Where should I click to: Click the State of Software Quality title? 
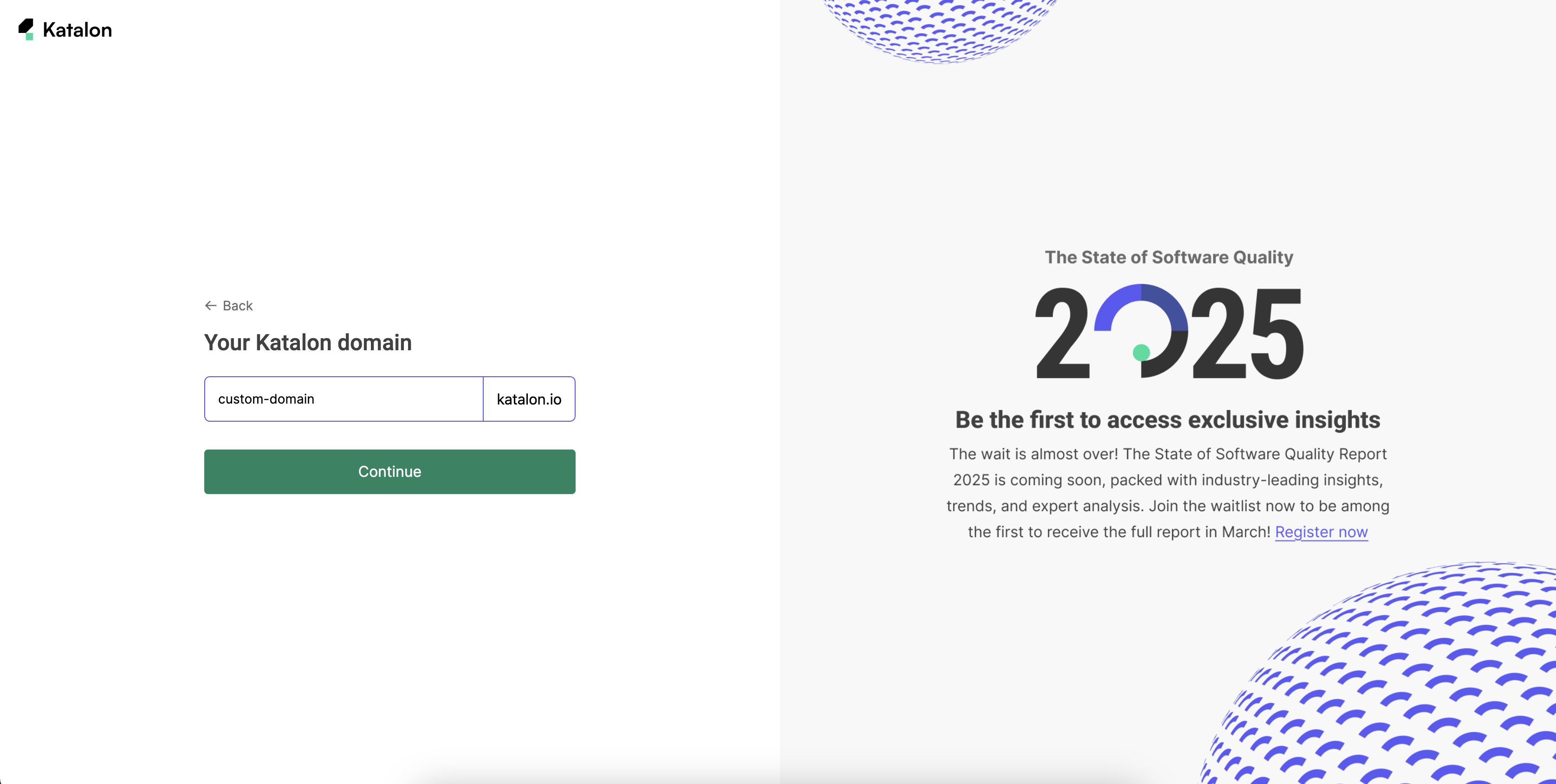pyautogui.click(x=1169, y=257)
